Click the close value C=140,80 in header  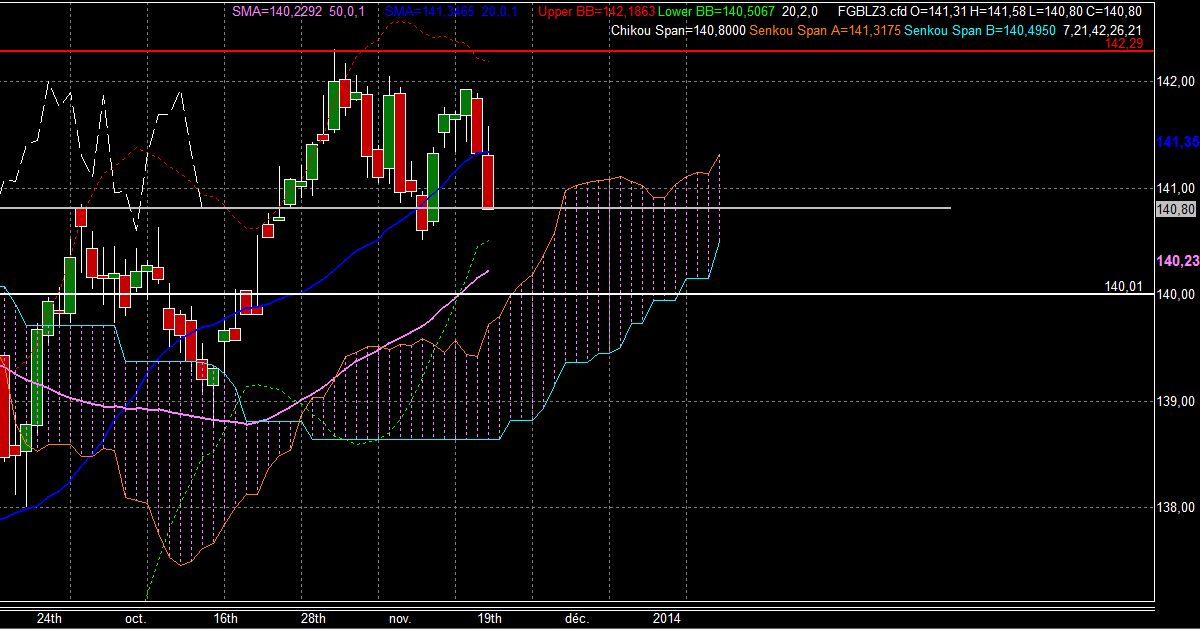pos(1114,12)
